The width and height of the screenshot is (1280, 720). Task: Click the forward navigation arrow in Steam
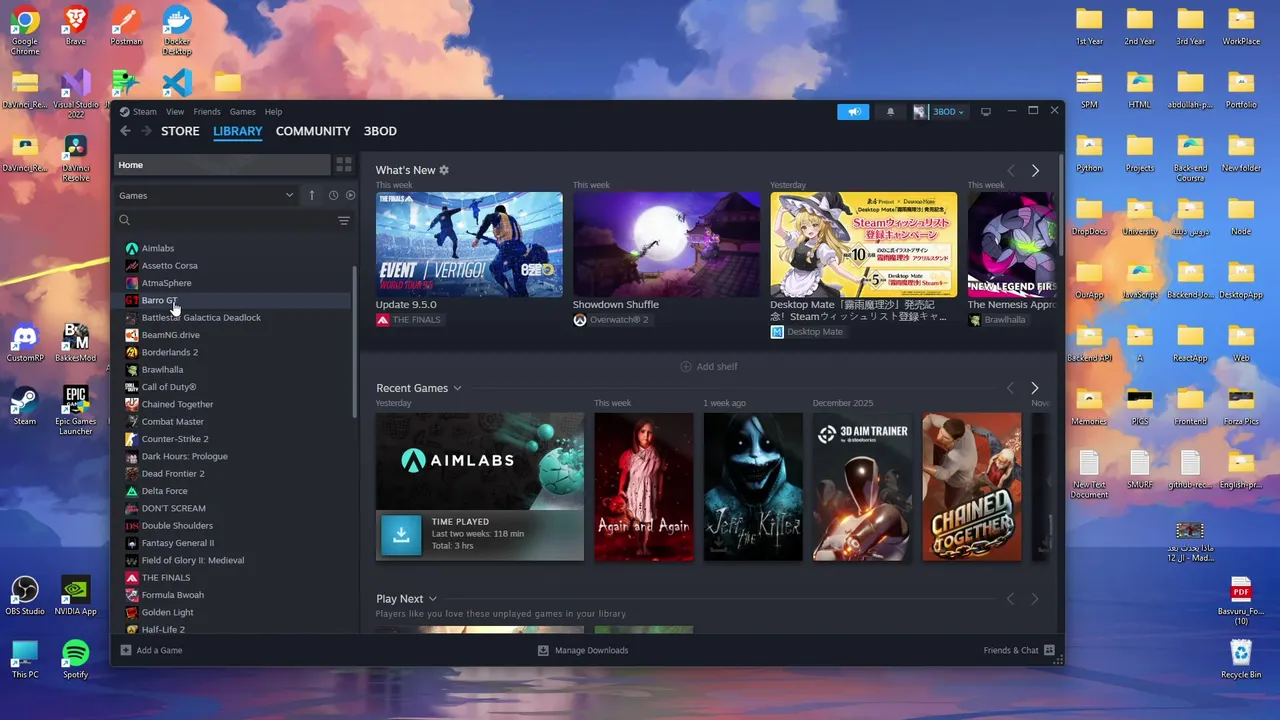(x=146, y=131)
